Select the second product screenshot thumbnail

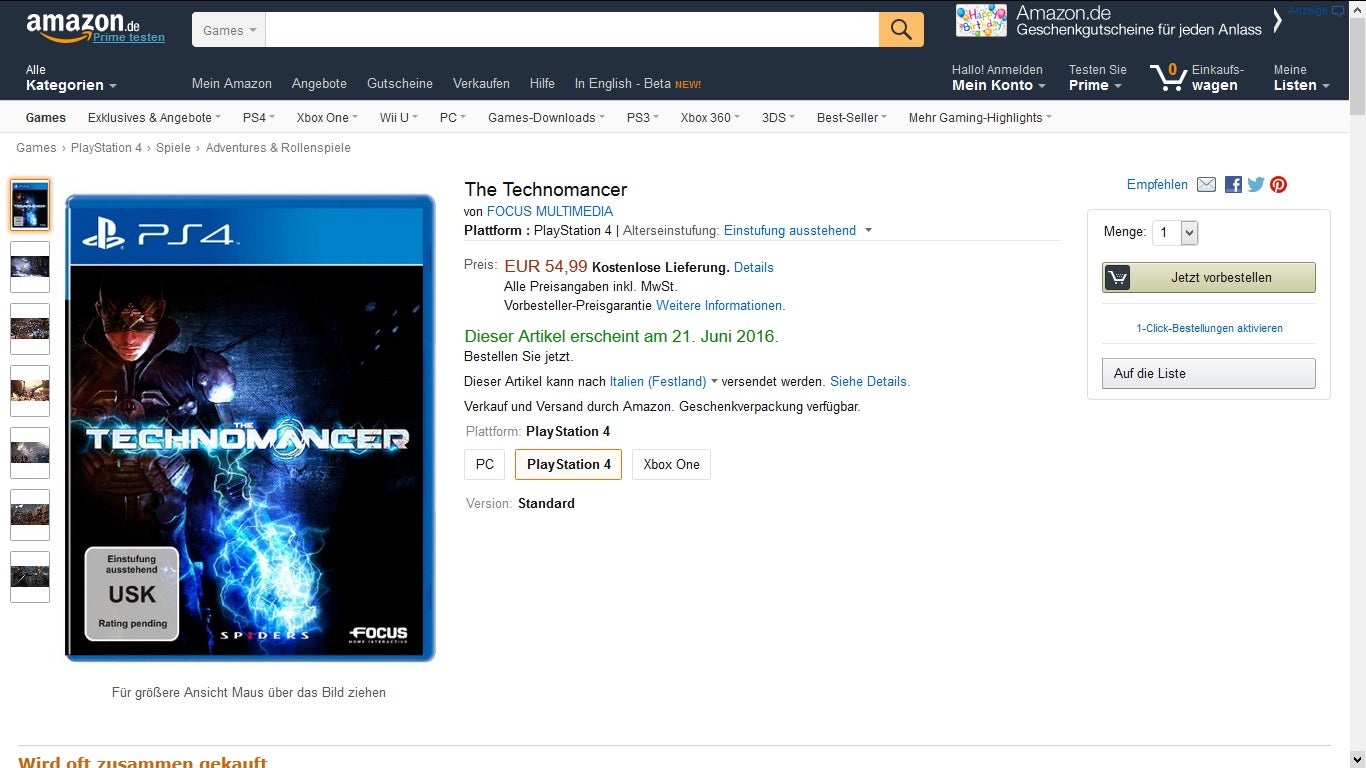point(30,267)
